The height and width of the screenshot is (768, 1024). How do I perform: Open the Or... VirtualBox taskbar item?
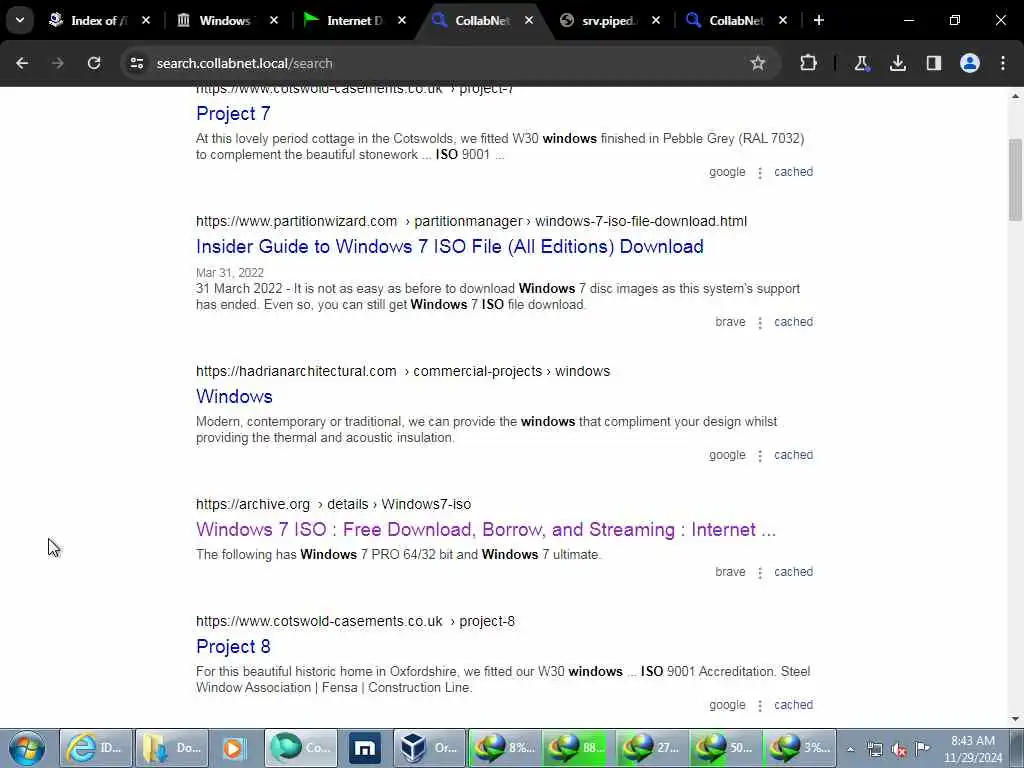coord(429,748)
